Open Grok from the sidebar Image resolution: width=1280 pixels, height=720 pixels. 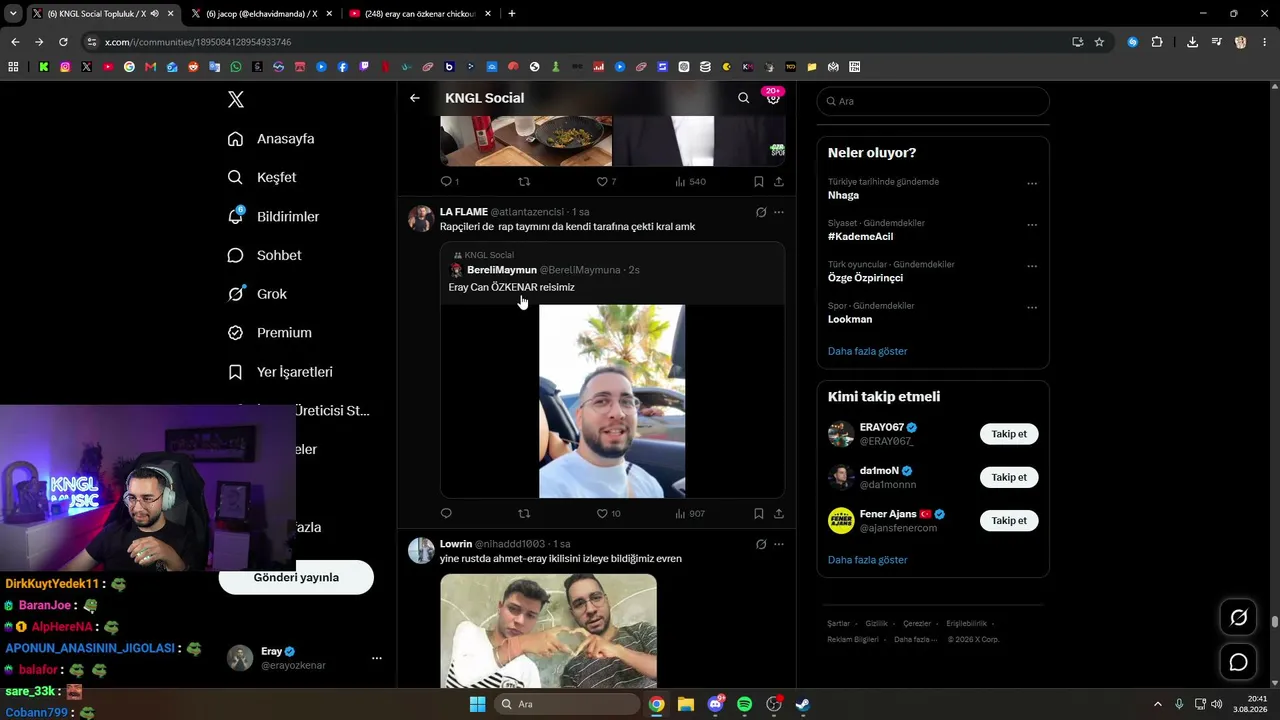(x=257, y=294)
